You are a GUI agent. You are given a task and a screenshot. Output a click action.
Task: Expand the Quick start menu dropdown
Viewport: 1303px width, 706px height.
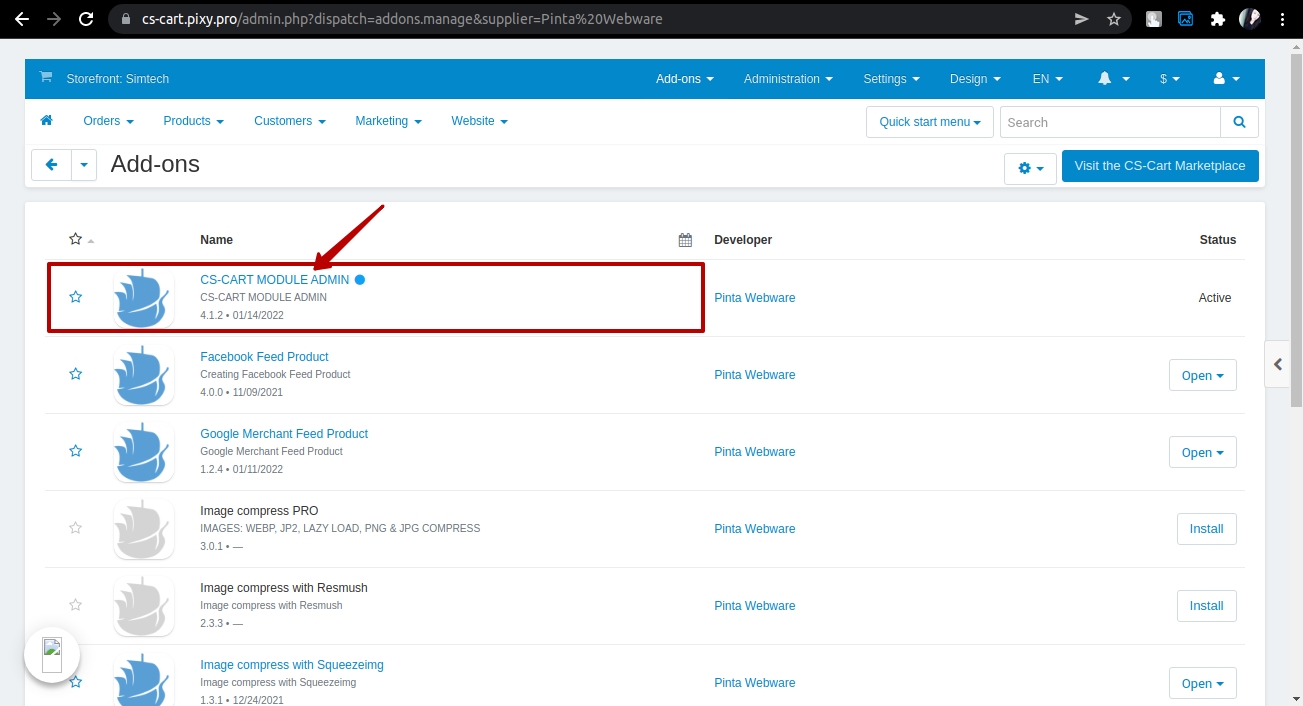pos(929,122)
